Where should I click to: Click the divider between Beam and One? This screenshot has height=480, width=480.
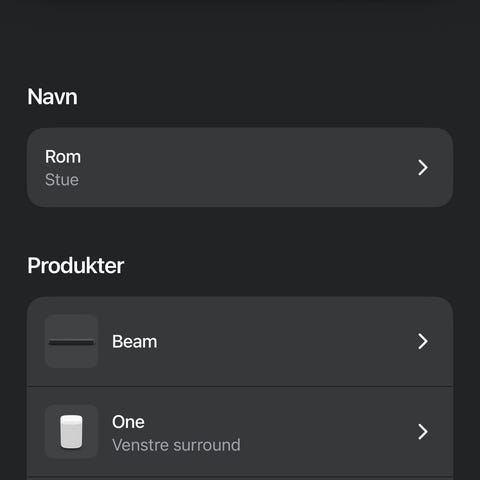(240, 387)
